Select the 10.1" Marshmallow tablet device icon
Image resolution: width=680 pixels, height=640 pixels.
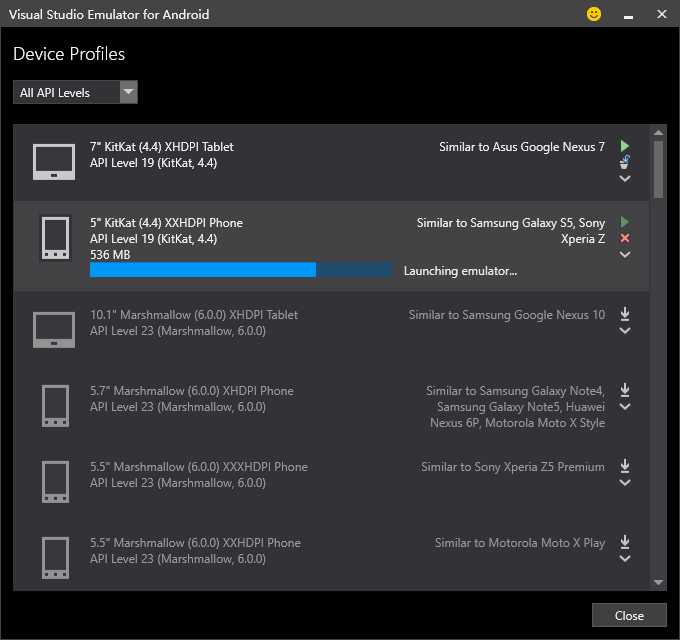point(54,330)
